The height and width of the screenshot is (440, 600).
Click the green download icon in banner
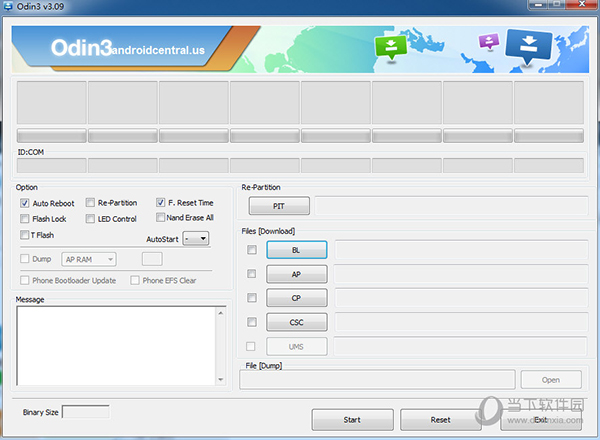click(x=389, y=47)
